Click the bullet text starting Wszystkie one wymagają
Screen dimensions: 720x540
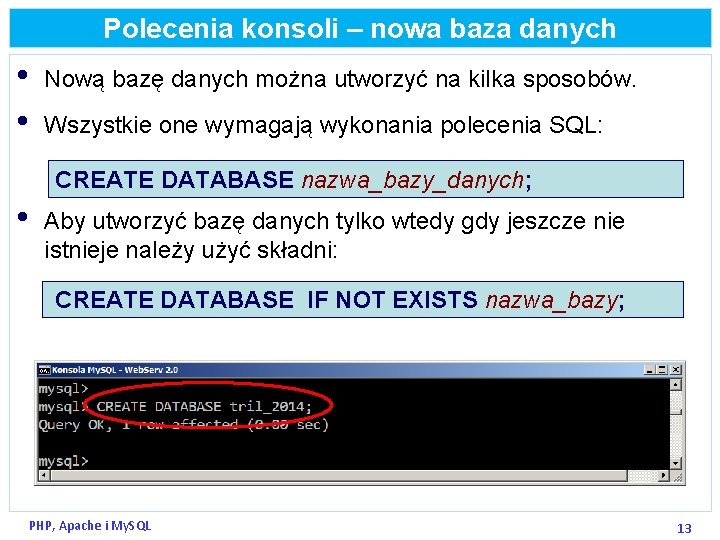pyautogui.click(x=323, y=125)
